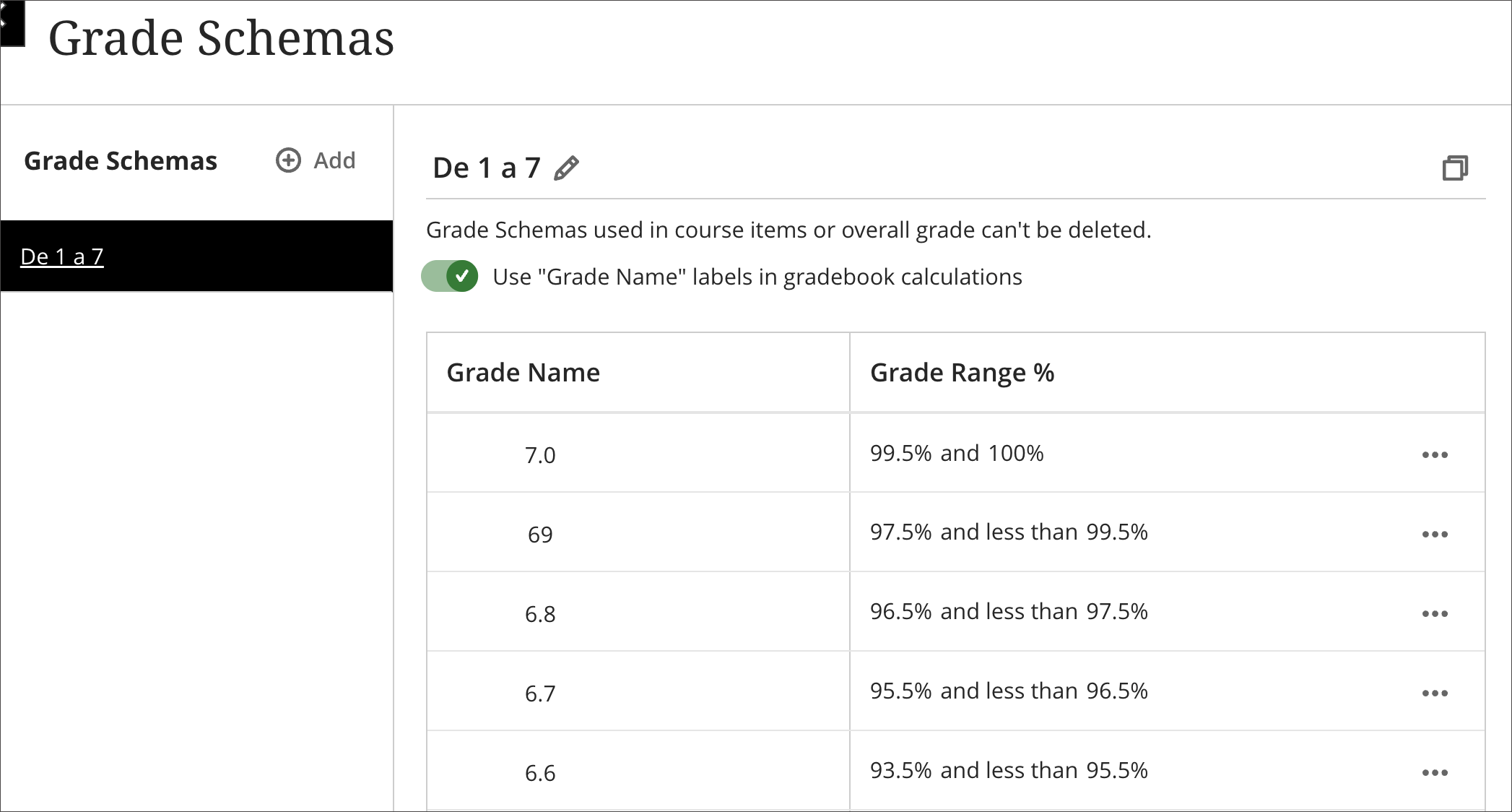1512x812 pixels.
Task: Click the Grade Schemas panel heading
Action: click(121, 160)
